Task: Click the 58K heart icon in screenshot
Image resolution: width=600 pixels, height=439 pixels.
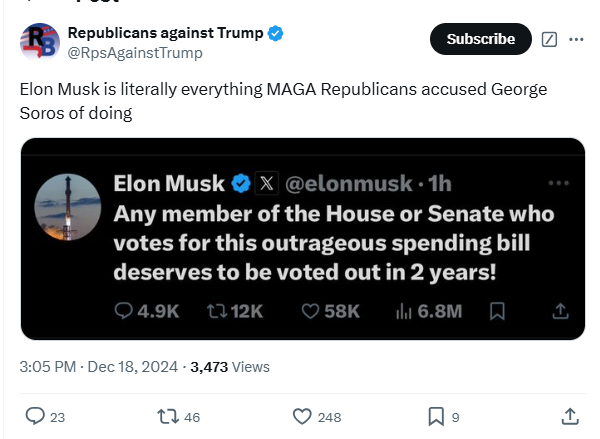Action: click(310, 311)
